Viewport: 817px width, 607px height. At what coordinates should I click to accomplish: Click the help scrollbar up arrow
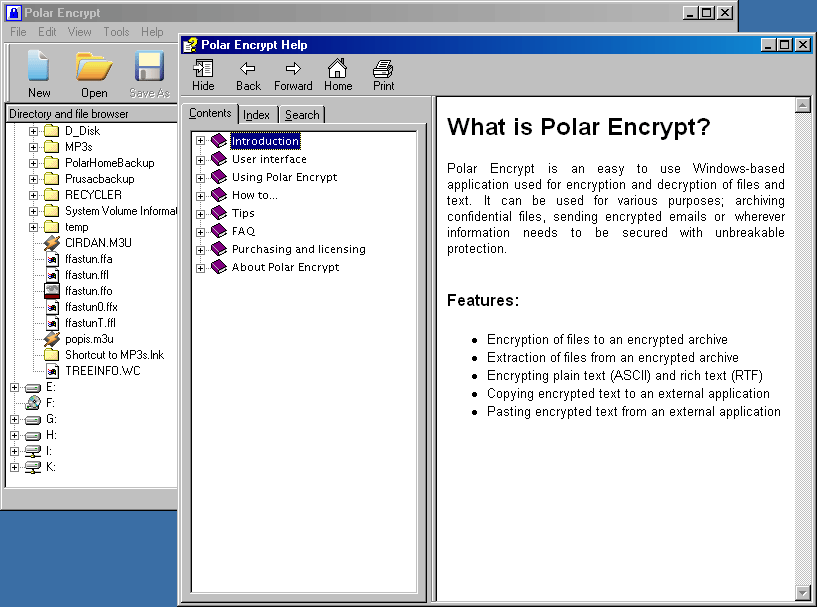click(x=802, y=105)
